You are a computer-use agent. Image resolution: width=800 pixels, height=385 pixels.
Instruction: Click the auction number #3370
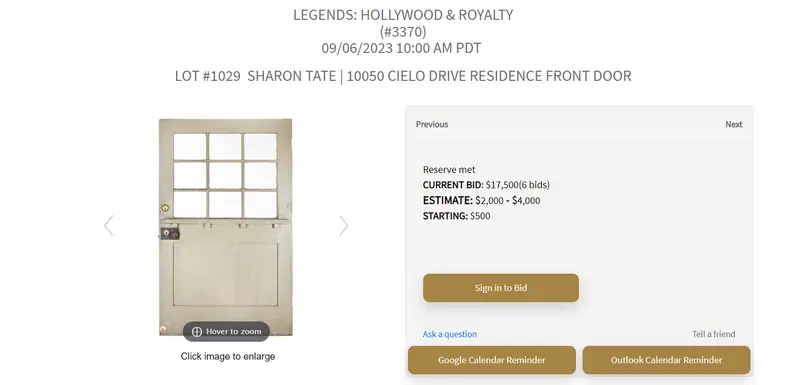(x=403, y=32)
